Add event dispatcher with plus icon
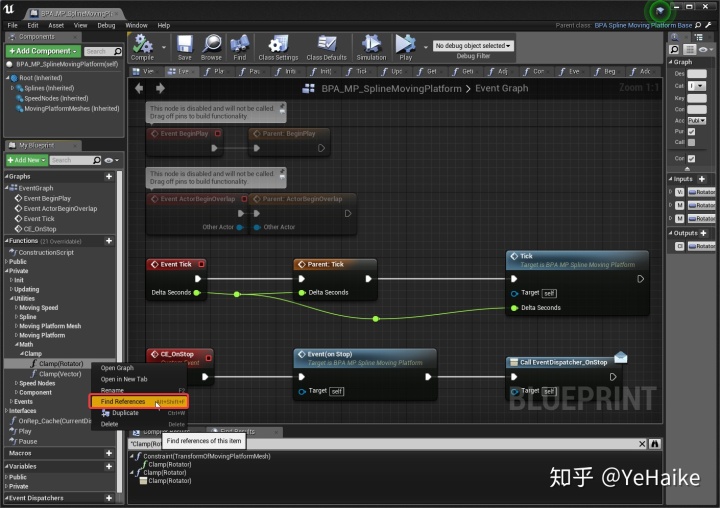This screenshot has height=508, width=720. click(109, 498)
